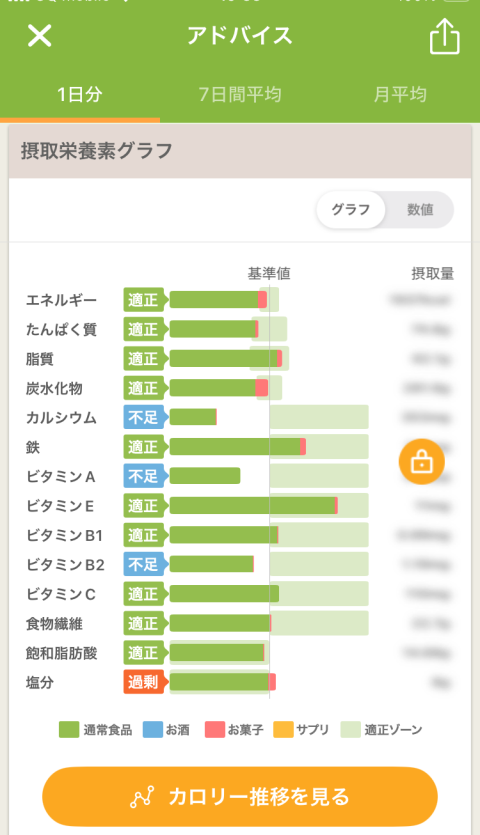Image resolution: width=480 pixels, height=835 pixels.
Task: Tap the 不足 badge for ビタミンB2
Action: tap(144, 564)
